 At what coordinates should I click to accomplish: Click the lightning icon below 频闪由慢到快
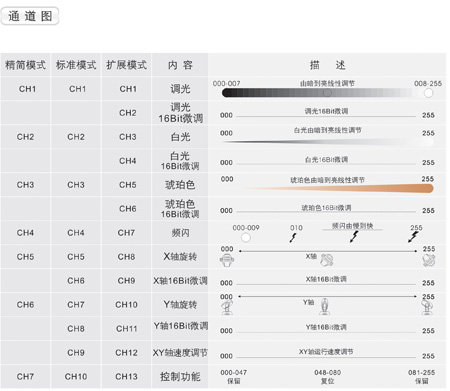[354, 236]
